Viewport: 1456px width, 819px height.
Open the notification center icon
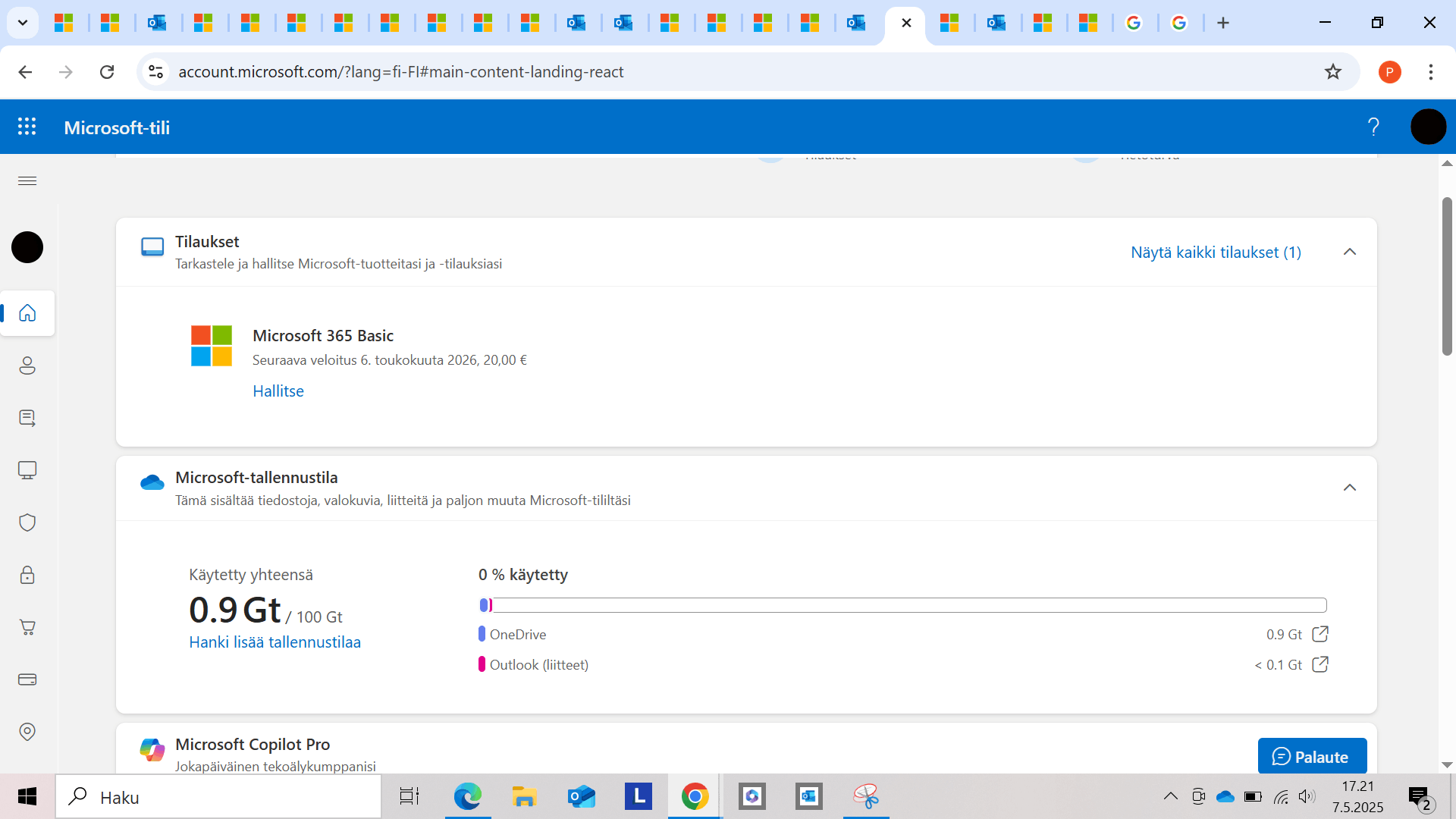[x=1421, y=797]
